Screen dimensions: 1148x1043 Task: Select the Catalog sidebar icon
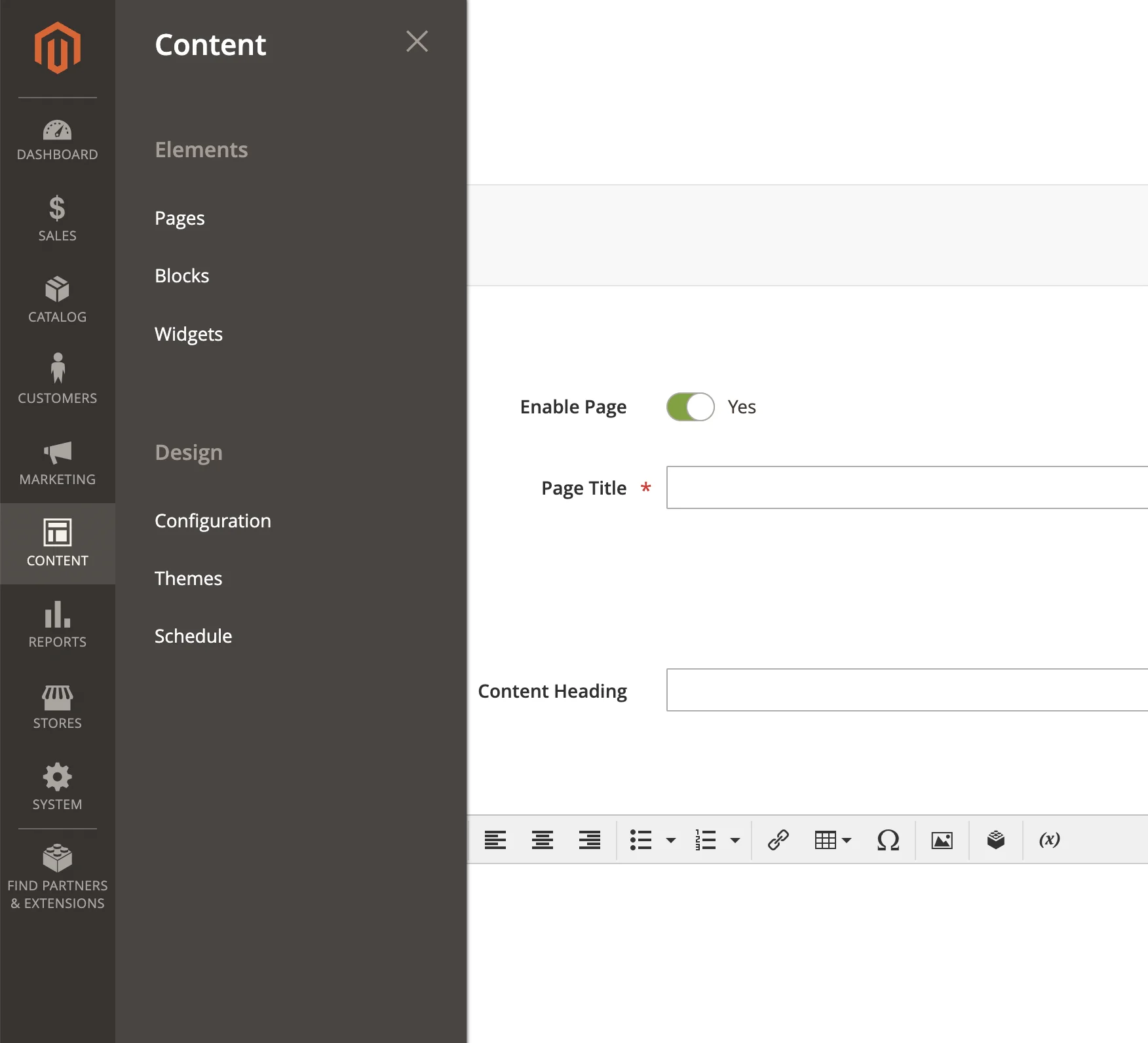(x=57, y=299)
